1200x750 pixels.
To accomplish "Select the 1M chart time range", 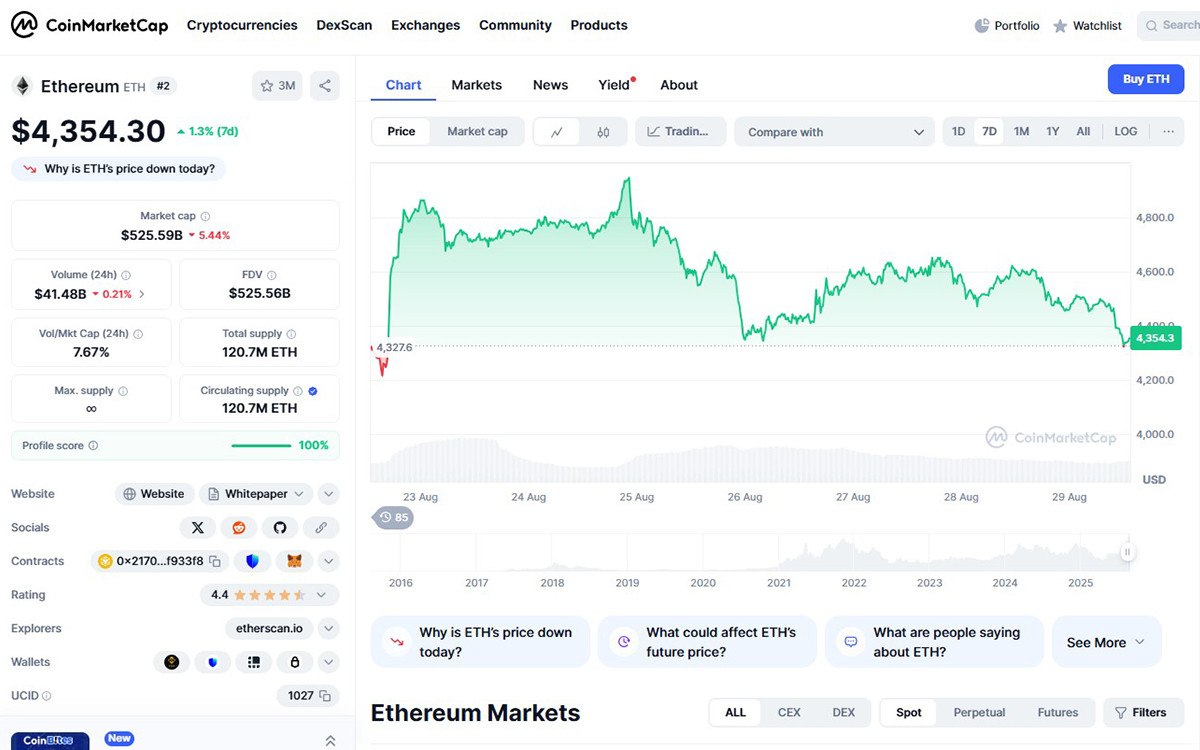I will [x=1021, y=132].
